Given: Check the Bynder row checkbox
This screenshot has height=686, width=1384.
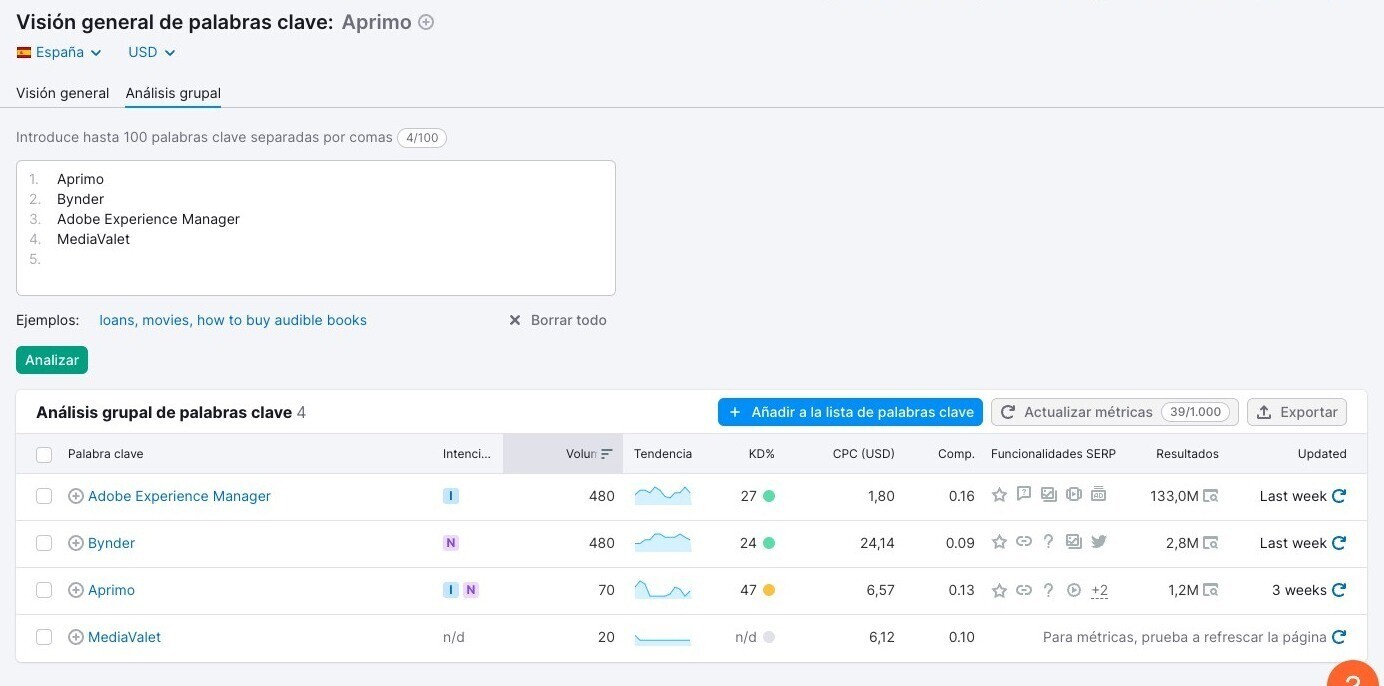Looking at the screenshot, I should tap(44, 542).
